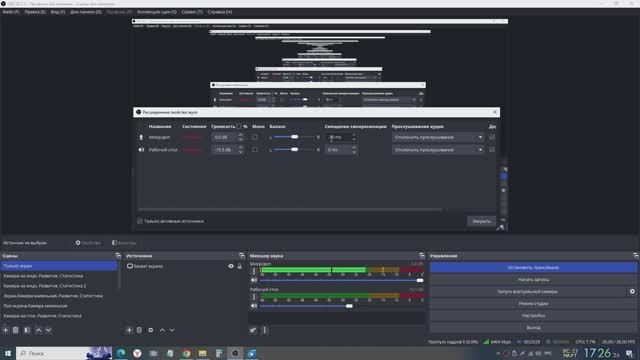Toggle the tracks checkbox in the Микрофон row
Screen dimensions: 640x360
(x=492, y=137)
